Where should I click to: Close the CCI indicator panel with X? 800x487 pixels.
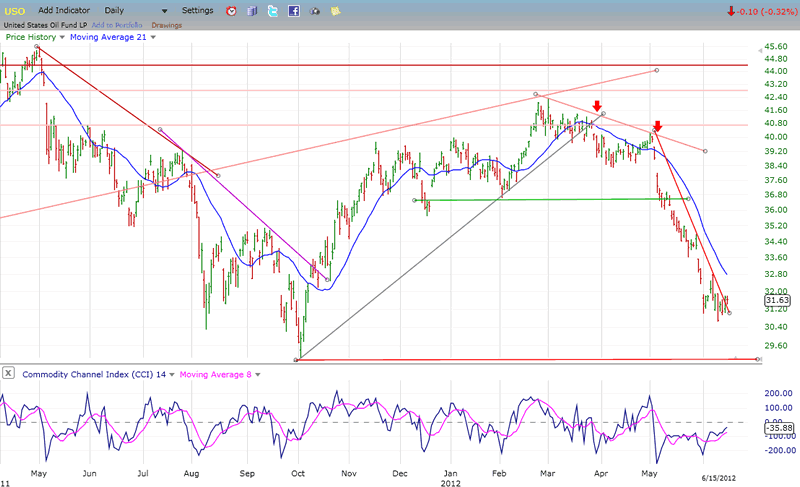click(9, 374)
